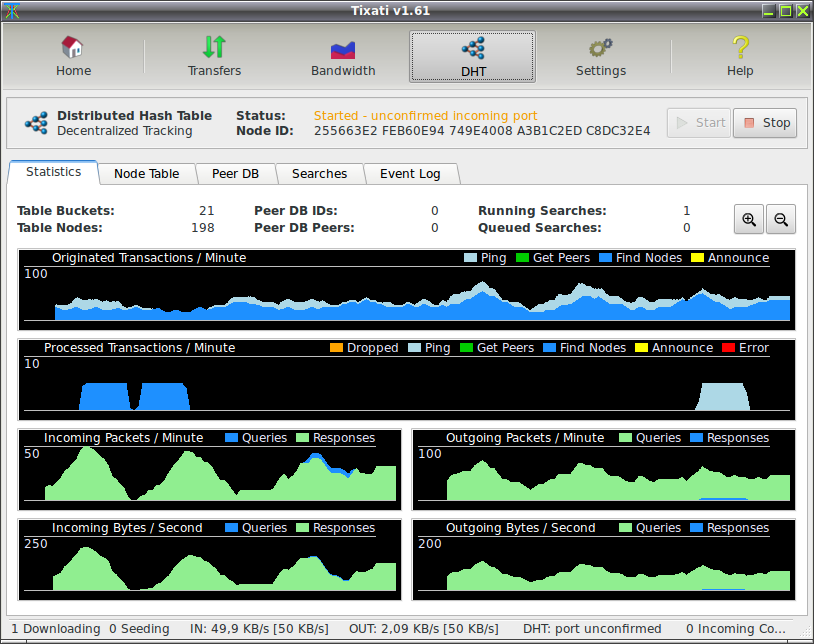The width and height of the screenshot is (814, 644).
Task: Open the Searches tab
Action: [319, 174]
